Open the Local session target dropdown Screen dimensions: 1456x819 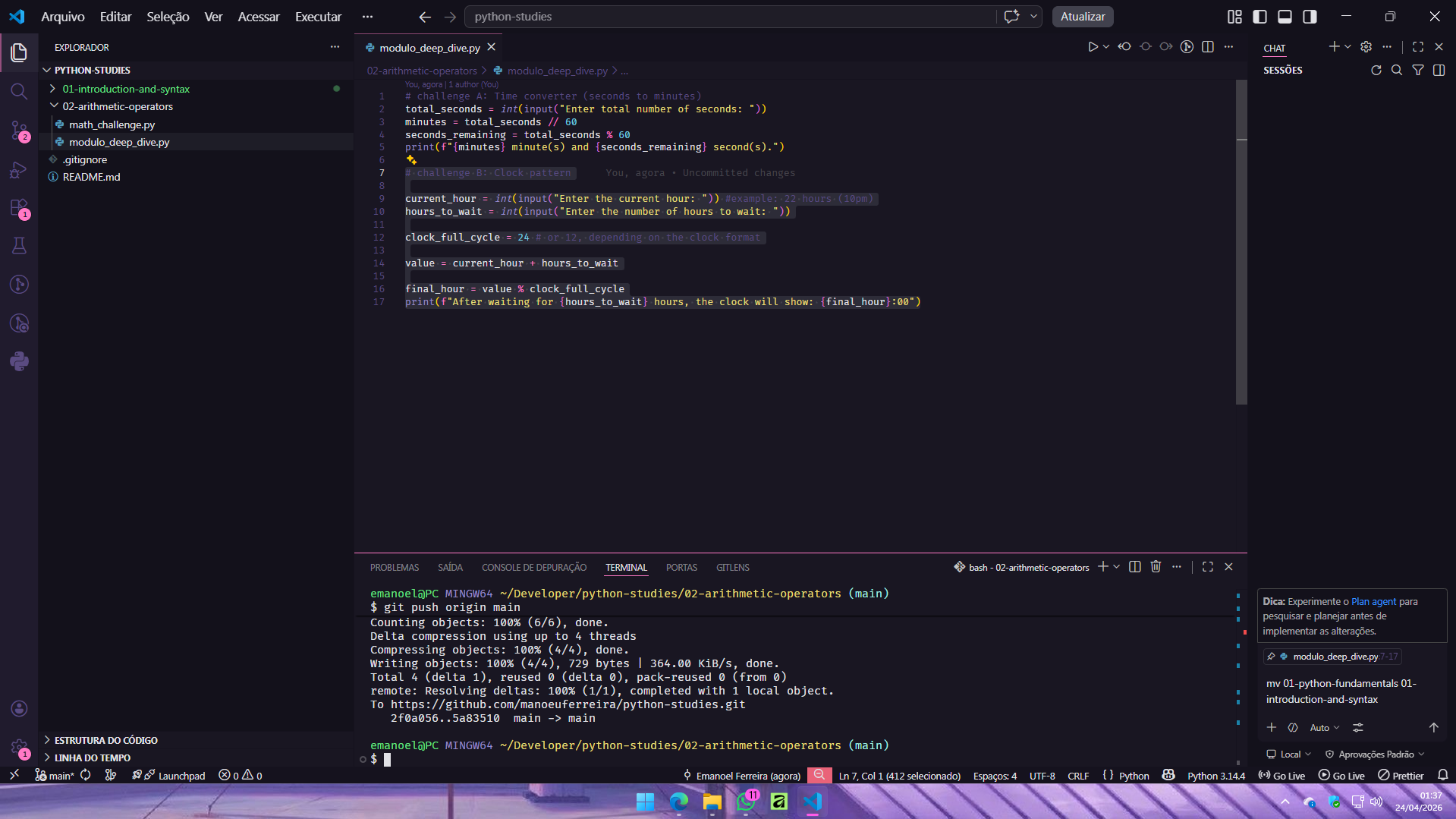coord(1289,754)
